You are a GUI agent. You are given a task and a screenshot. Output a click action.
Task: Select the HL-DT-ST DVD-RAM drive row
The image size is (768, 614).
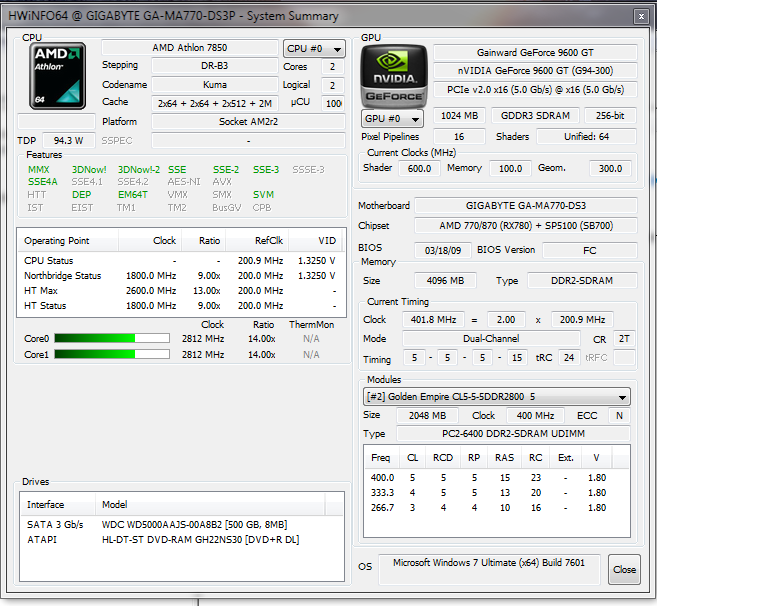pos(181,540)
